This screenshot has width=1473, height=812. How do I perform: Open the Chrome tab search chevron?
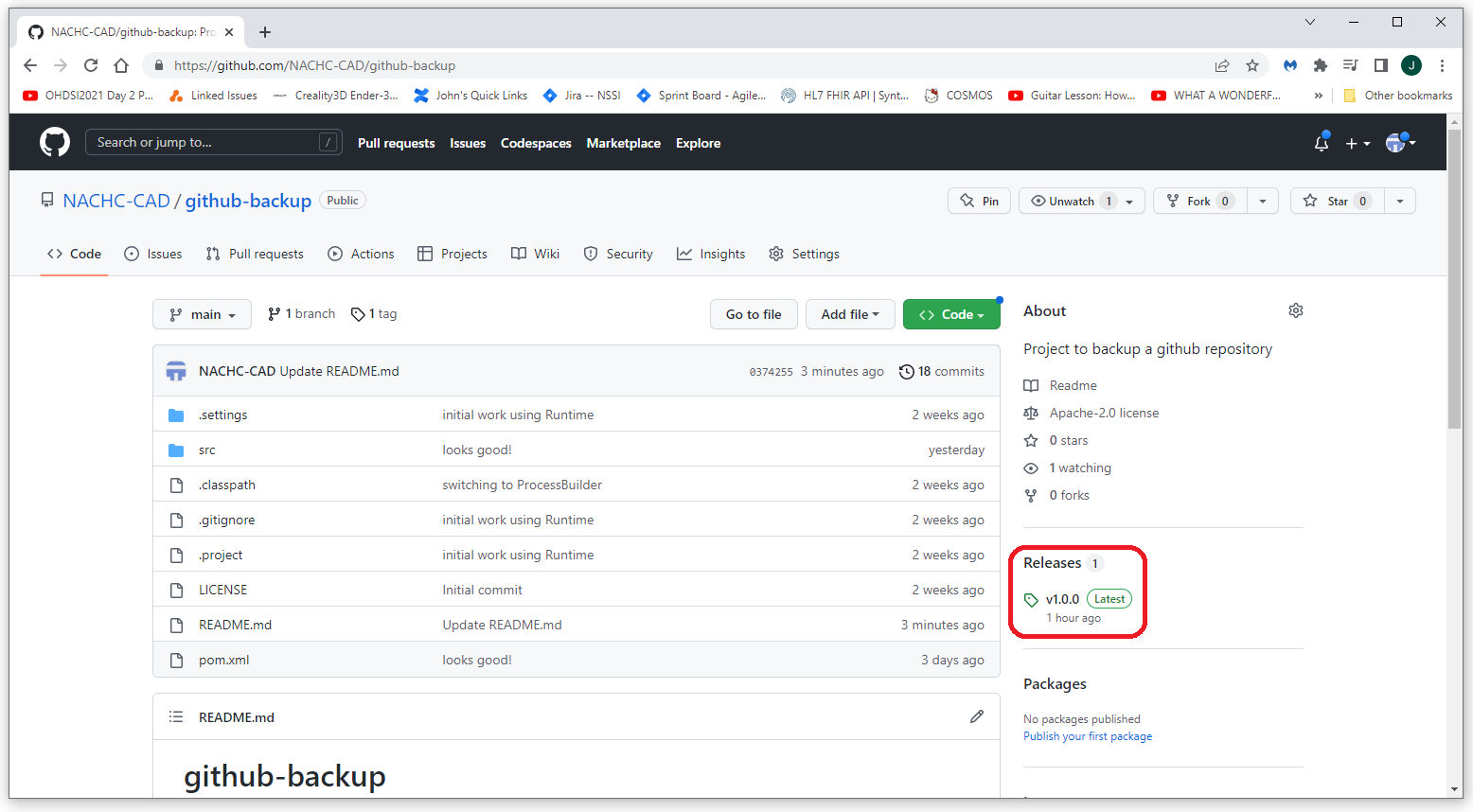click(1310, 22)
